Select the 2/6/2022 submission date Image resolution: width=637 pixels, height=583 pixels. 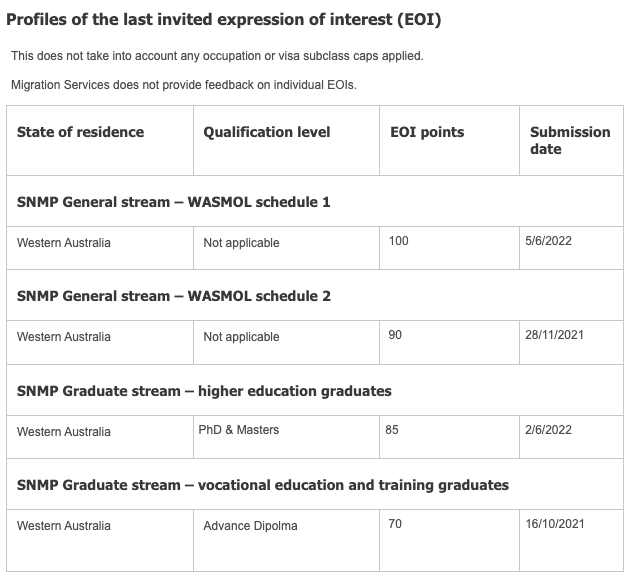click(548, 430)
